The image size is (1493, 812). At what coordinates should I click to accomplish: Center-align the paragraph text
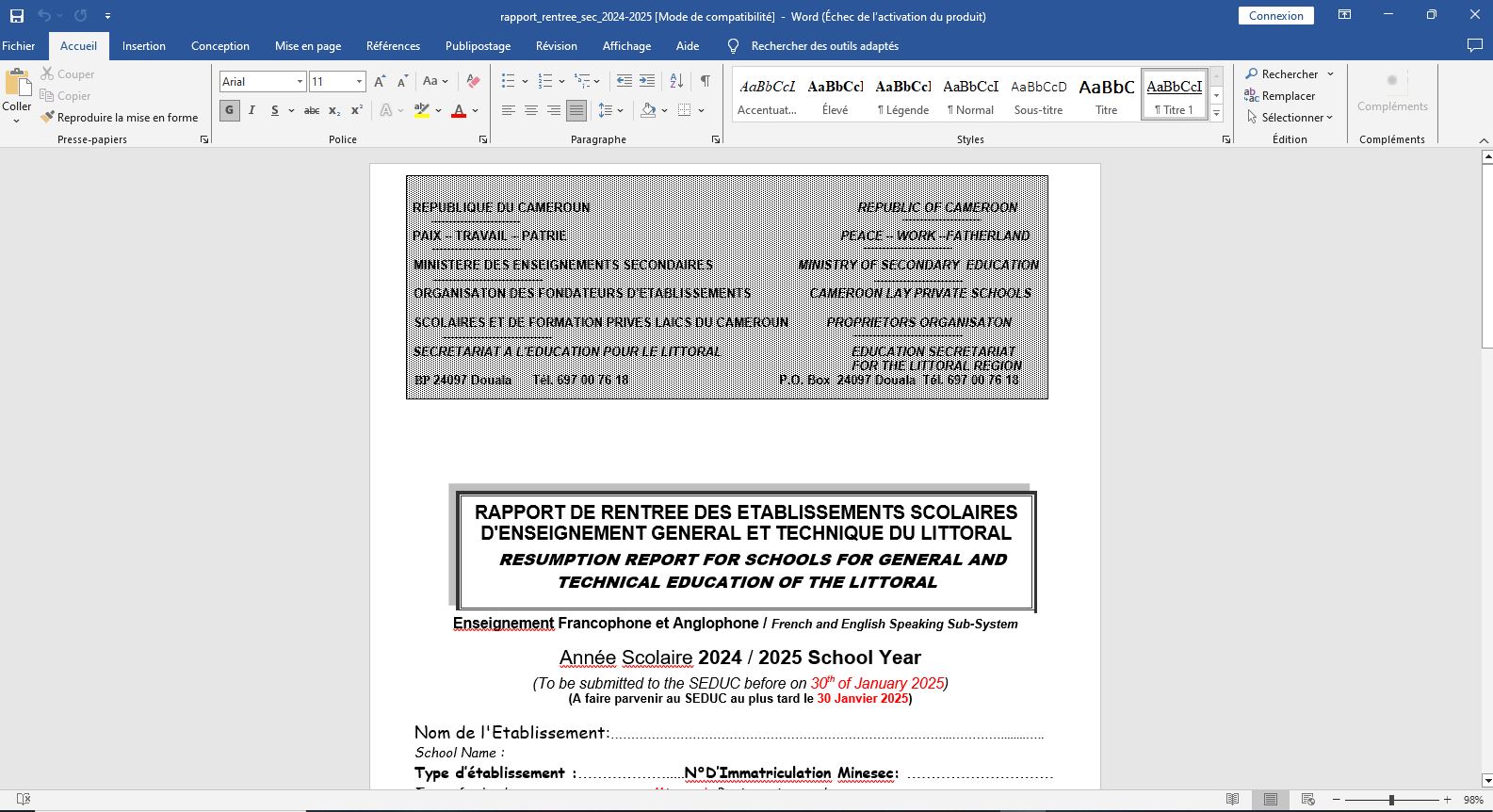(531, 110)
